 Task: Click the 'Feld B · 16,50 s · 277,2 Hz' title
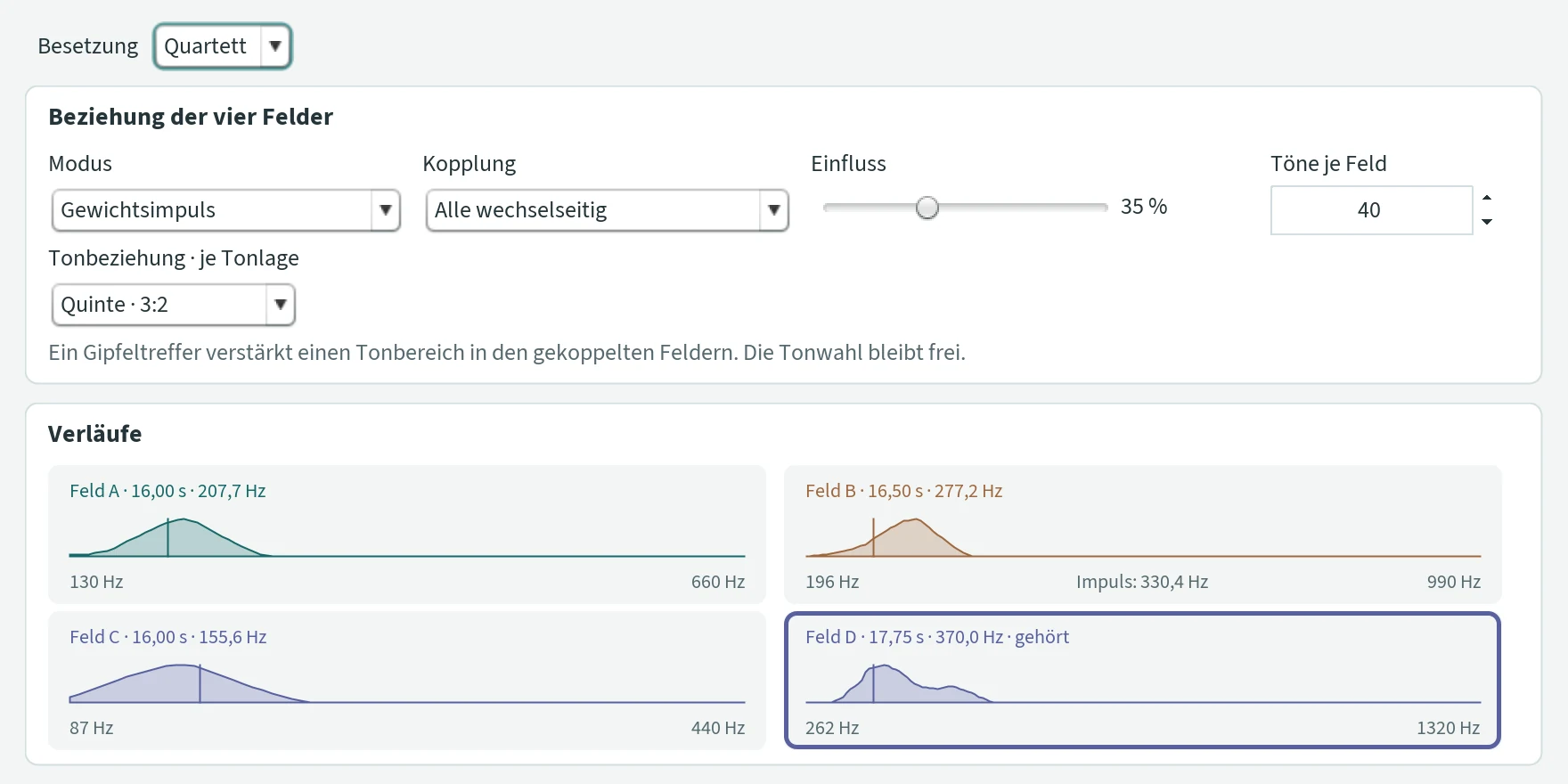pos(904,491)
